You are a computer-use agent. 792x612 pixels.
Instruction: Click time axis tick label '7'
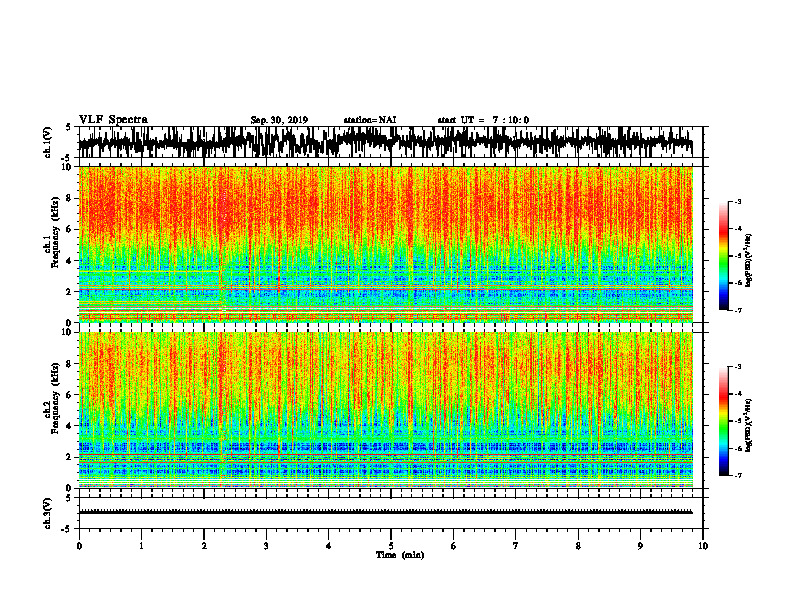pyautogui.click(x=516, y=546)
